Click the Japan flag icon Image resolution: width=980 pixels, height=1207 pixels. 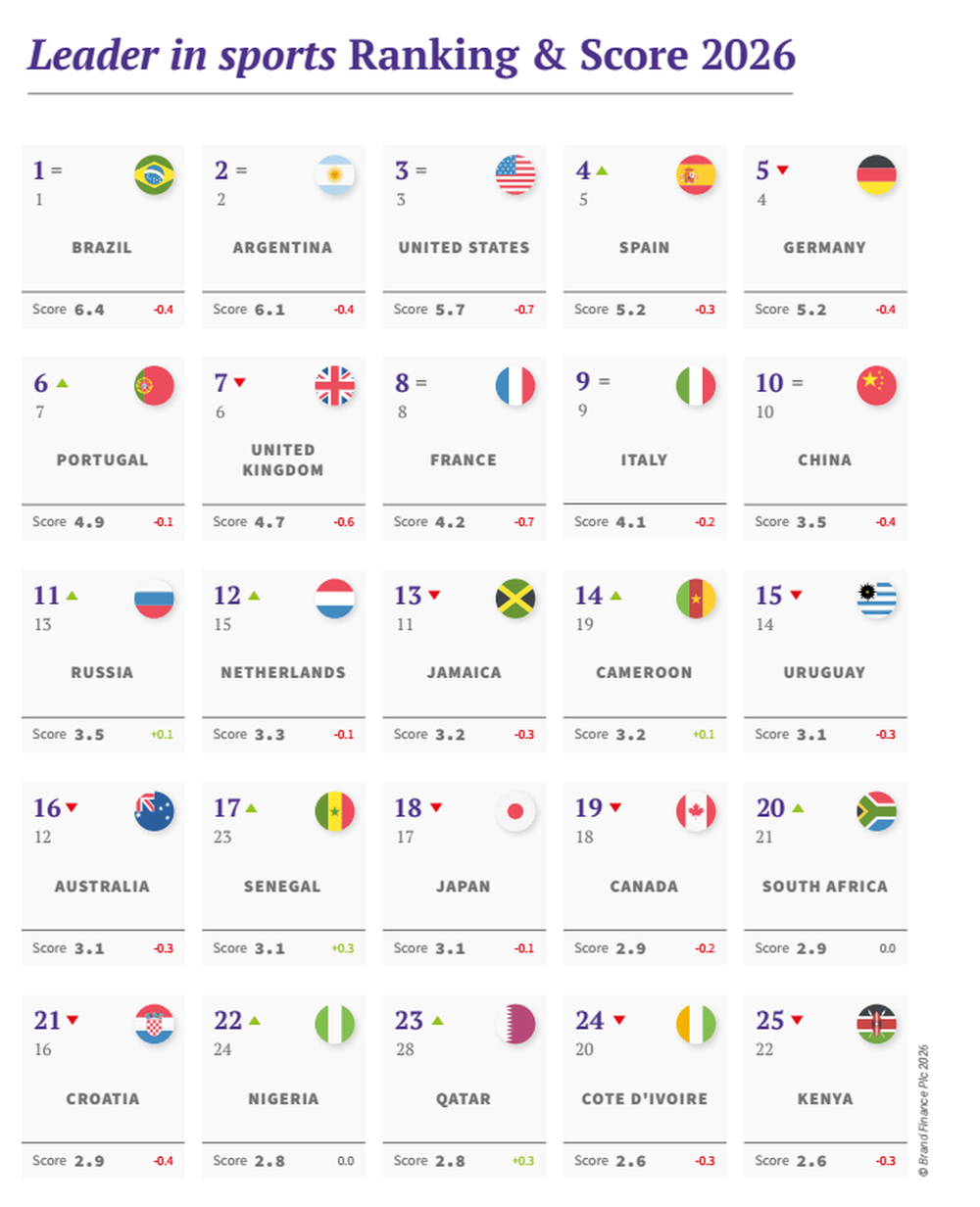tap(515, 811)
